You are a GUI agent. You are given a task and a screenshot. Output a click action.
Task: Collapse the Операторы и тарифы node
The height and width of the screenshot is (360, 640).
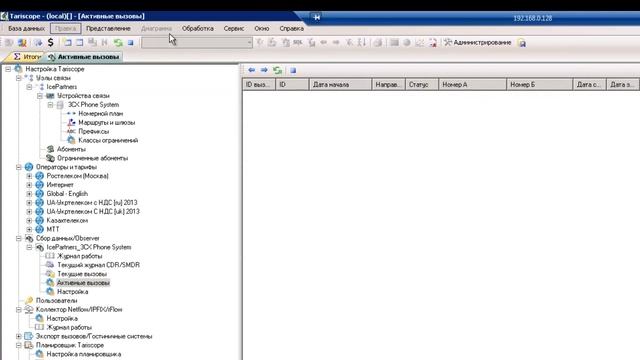[x=19, y=167]
